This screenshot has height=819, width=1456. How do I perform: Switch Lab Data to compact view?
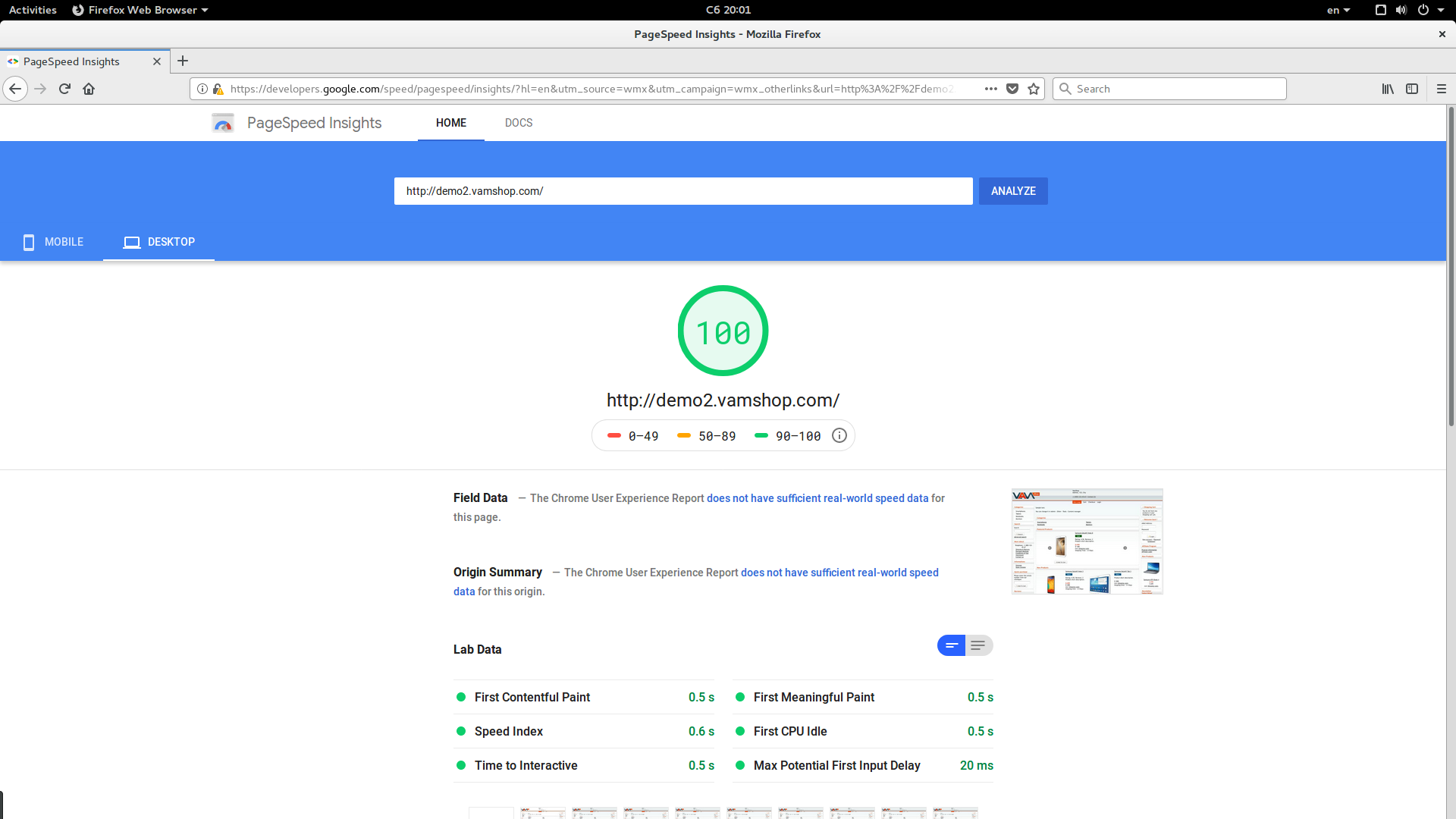tap(952, 645)
